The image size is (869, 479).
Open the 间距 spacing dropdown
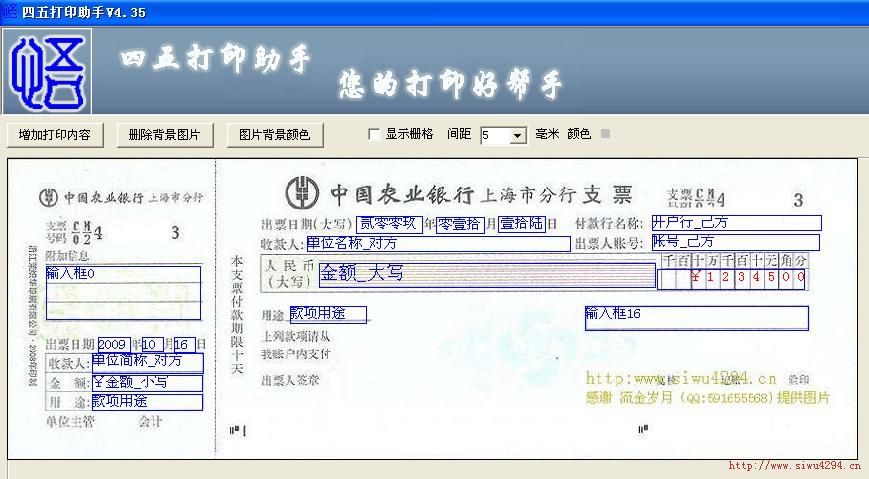click(x=517, y=135)
